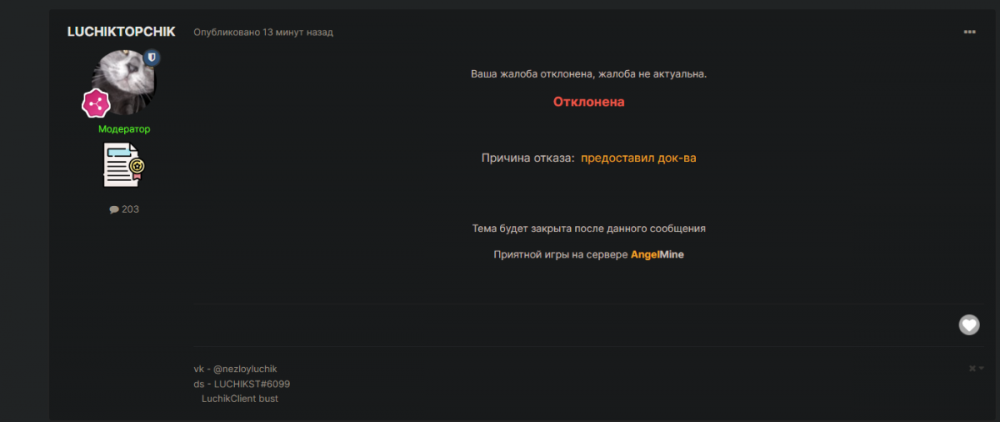1000x422 pixels.
Task: Click the orange AngelMine server name
Action: tap(657, 255)
